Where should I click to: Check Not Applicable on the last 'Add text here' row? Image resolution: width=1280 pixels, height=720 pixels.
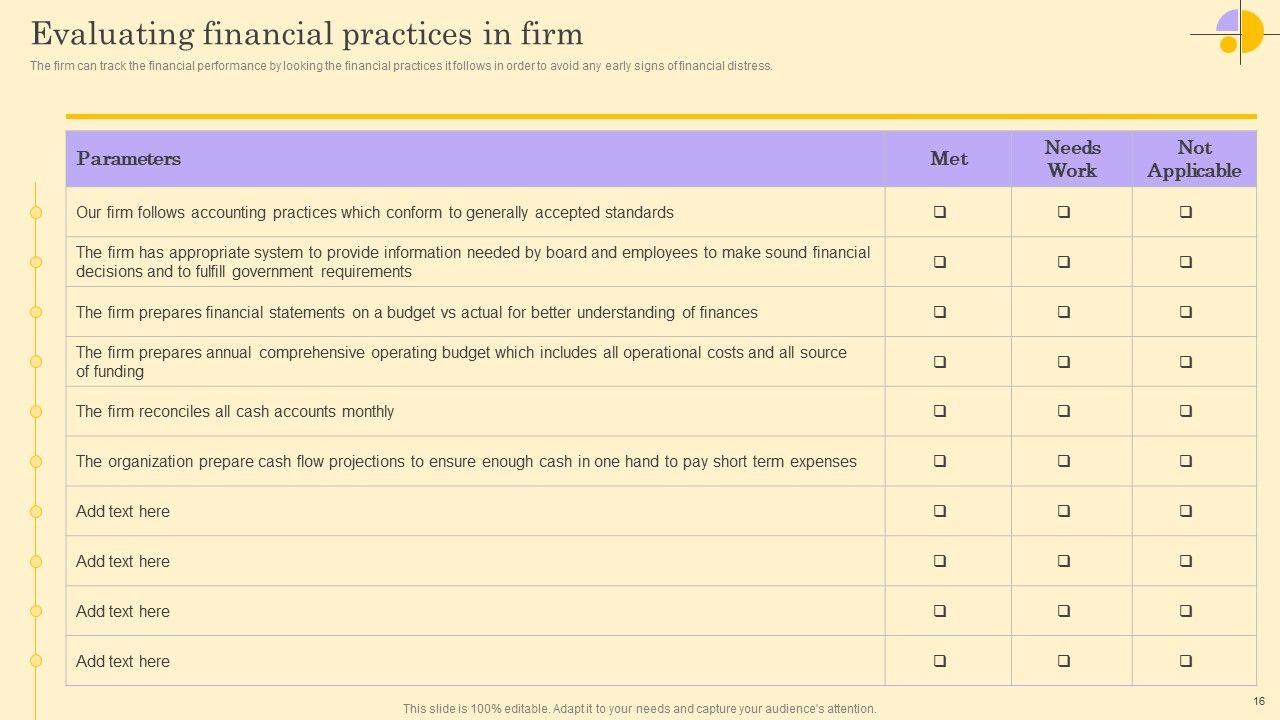(1185, 661)
